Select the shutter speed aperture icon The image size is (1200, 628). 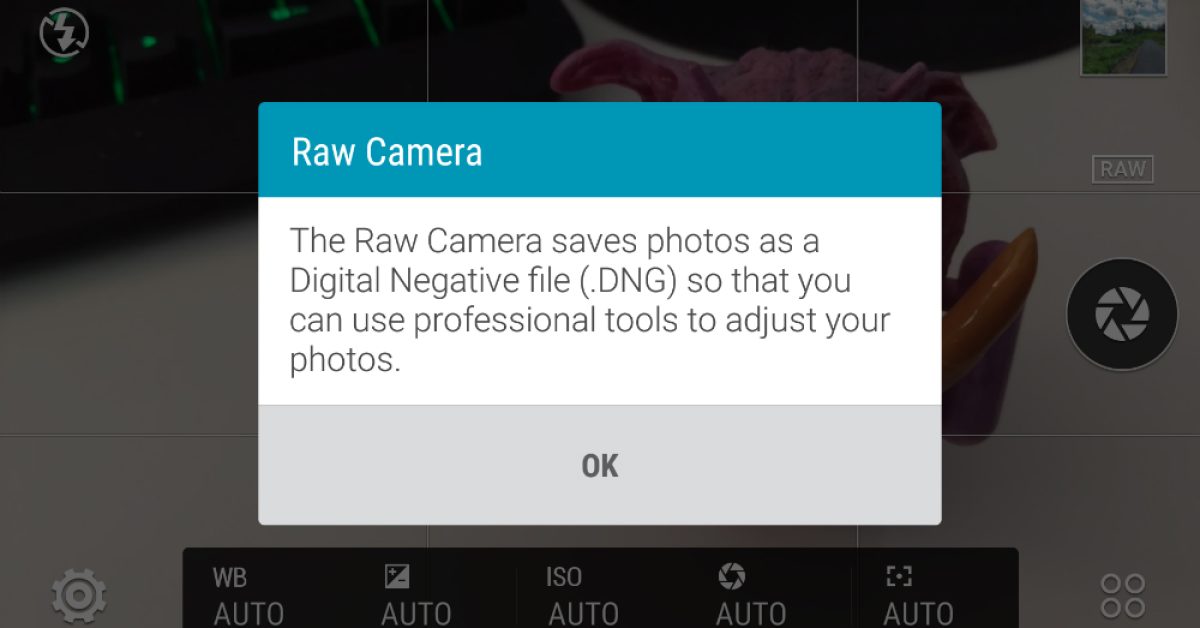pos(732,576)
